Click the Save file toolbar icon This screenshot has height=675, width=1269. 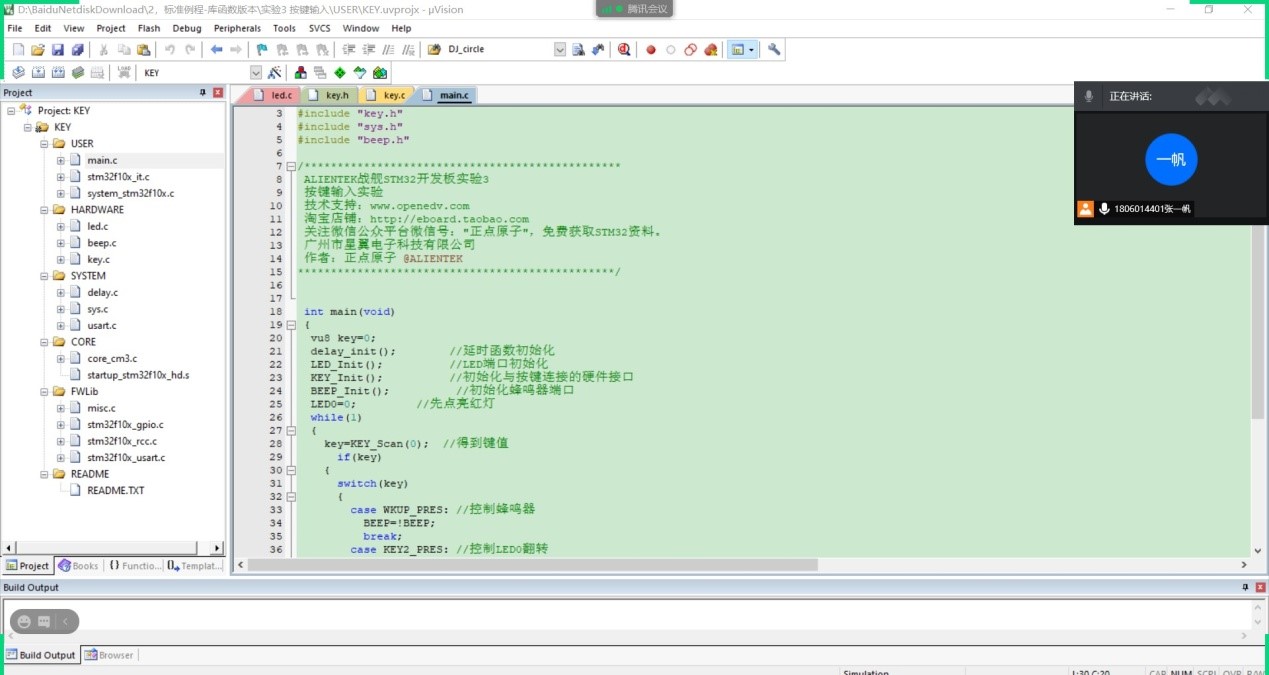57,50
